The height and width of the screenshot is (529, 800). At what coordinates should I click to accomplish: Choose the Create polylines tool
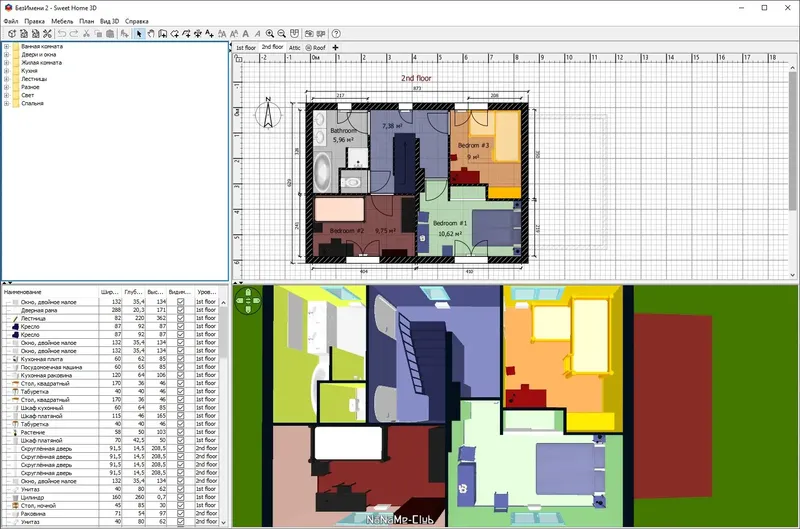(186, 34)
